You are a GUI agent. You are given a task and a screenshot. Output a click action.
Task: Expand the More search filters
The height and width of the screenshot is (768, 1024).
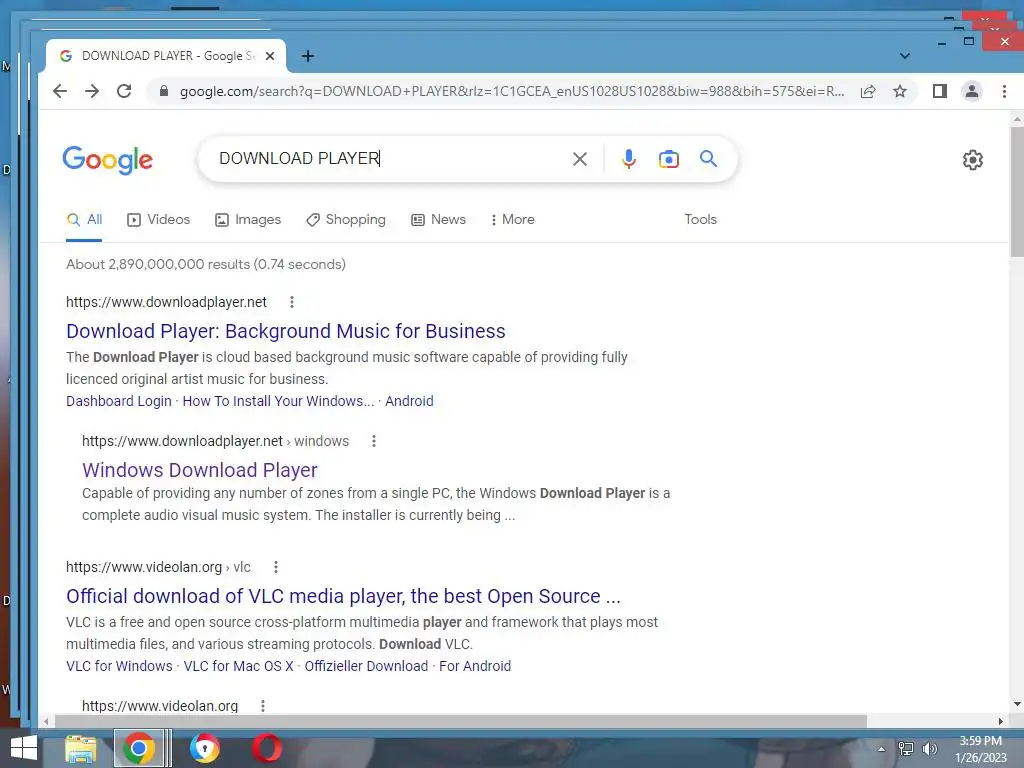pos(513,220)
